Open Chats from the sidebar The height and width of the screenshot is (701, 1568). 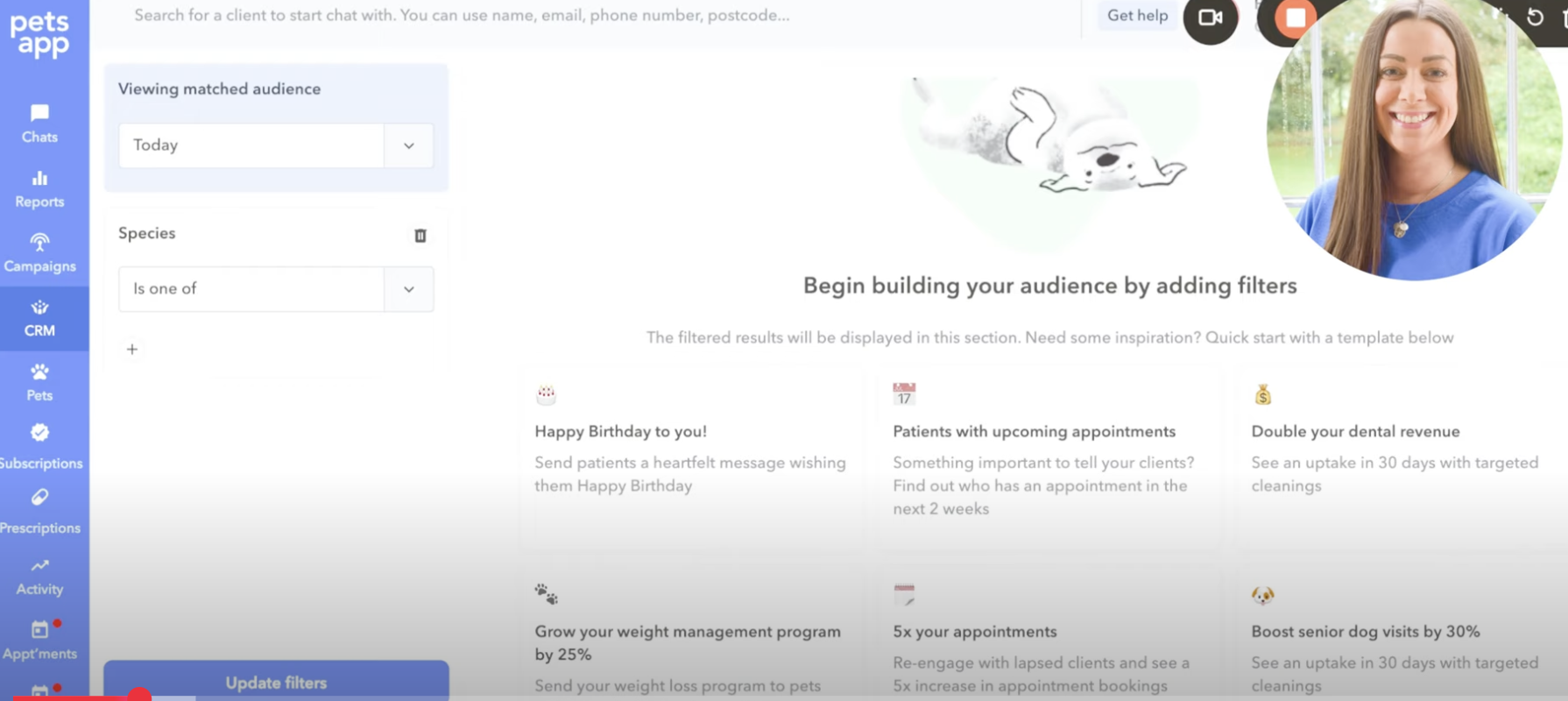(39, 124)
